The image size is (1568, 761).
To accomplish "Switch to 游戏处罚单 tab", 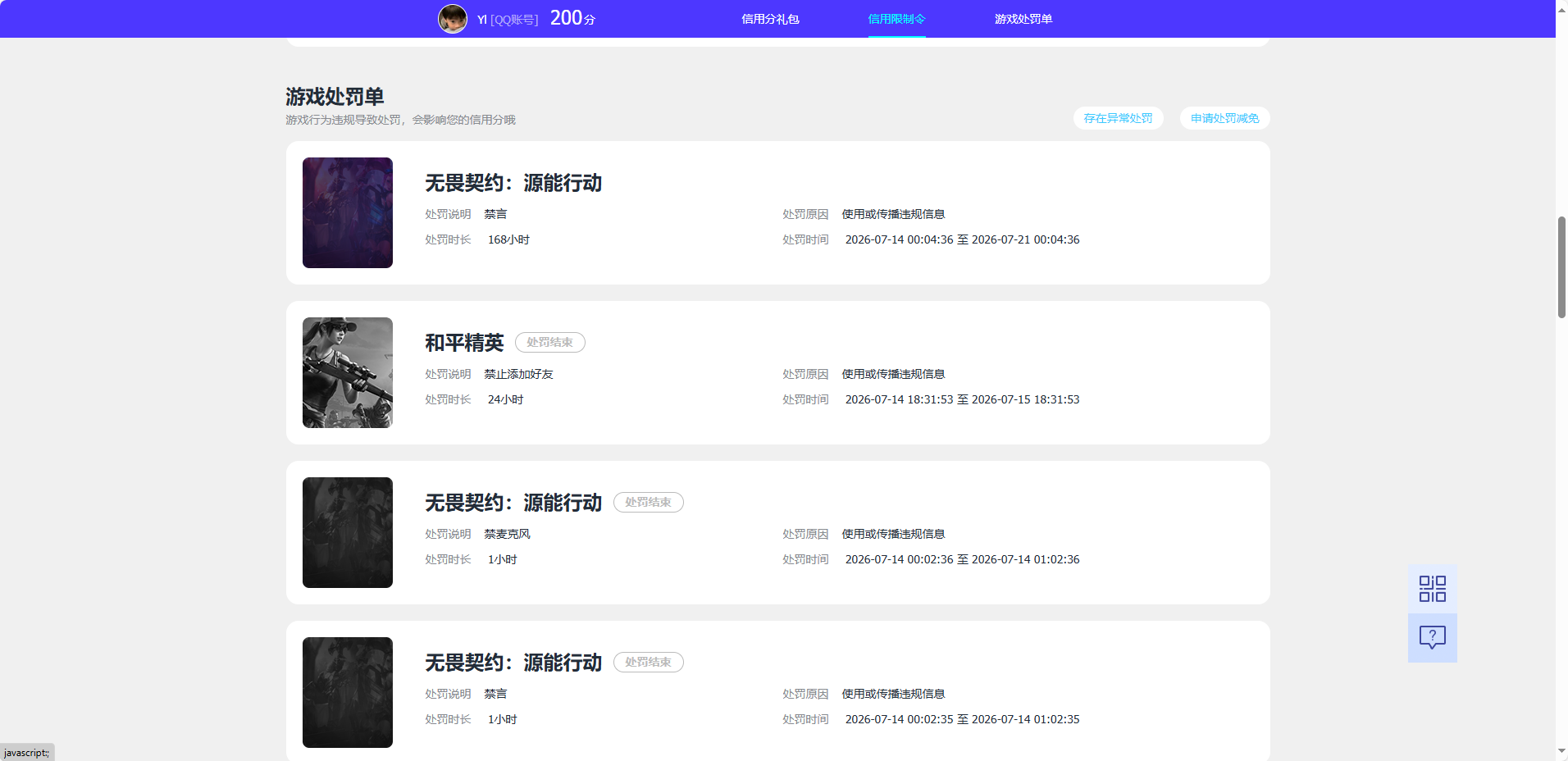I will coord(1023,19).
